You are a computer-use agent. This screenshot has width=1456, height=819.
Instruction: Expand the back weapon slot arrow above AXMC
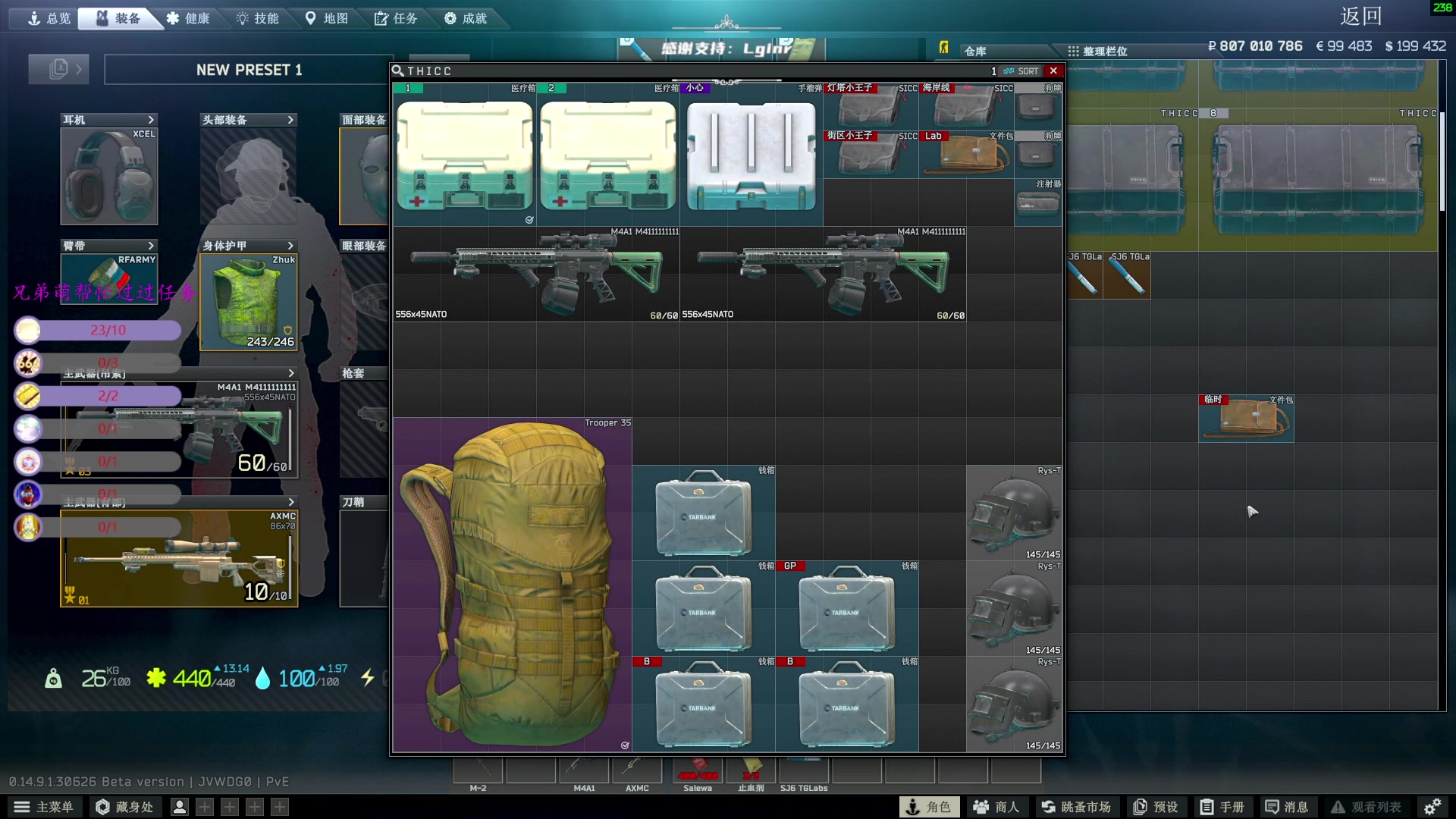pyautogui.click(x=291, y=502)
